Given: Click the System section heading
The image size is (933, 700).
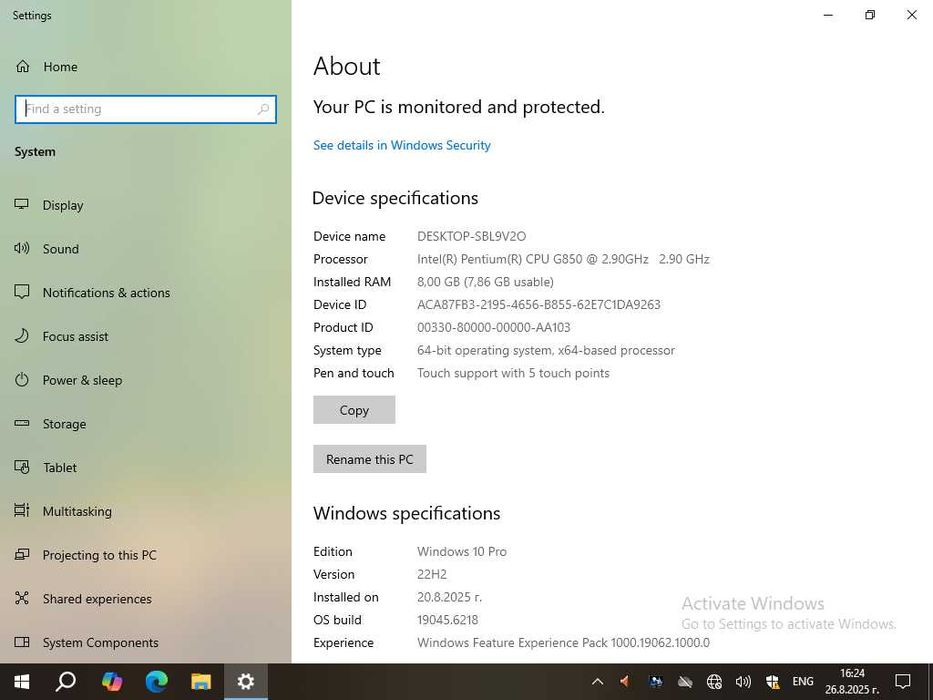Looking at the screenshot, I should 35,152.
